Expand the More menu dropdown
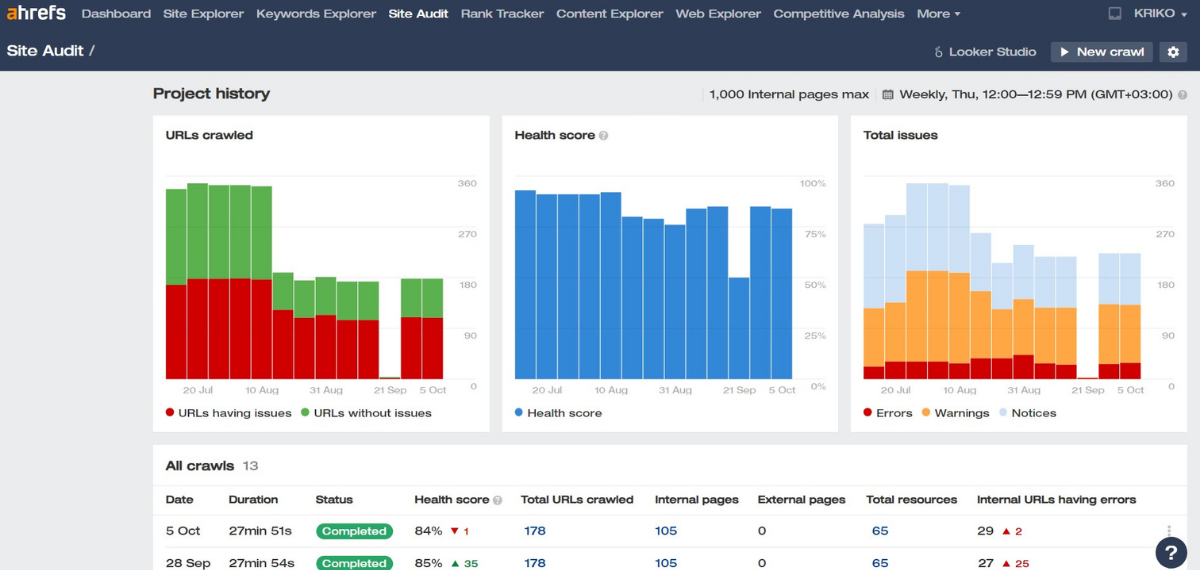1200x570 pixels. pyautogui.click(x=938, y=14)
